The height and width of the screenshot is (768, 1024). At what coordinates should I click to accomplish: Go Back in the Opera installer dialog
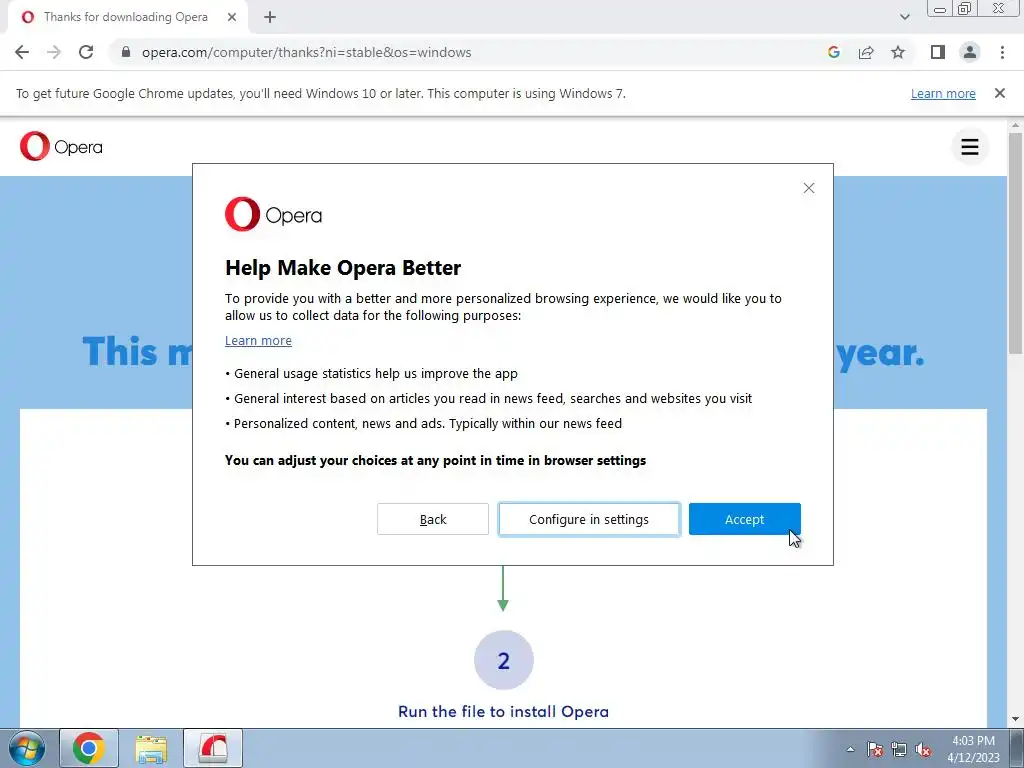pos(432,519)
